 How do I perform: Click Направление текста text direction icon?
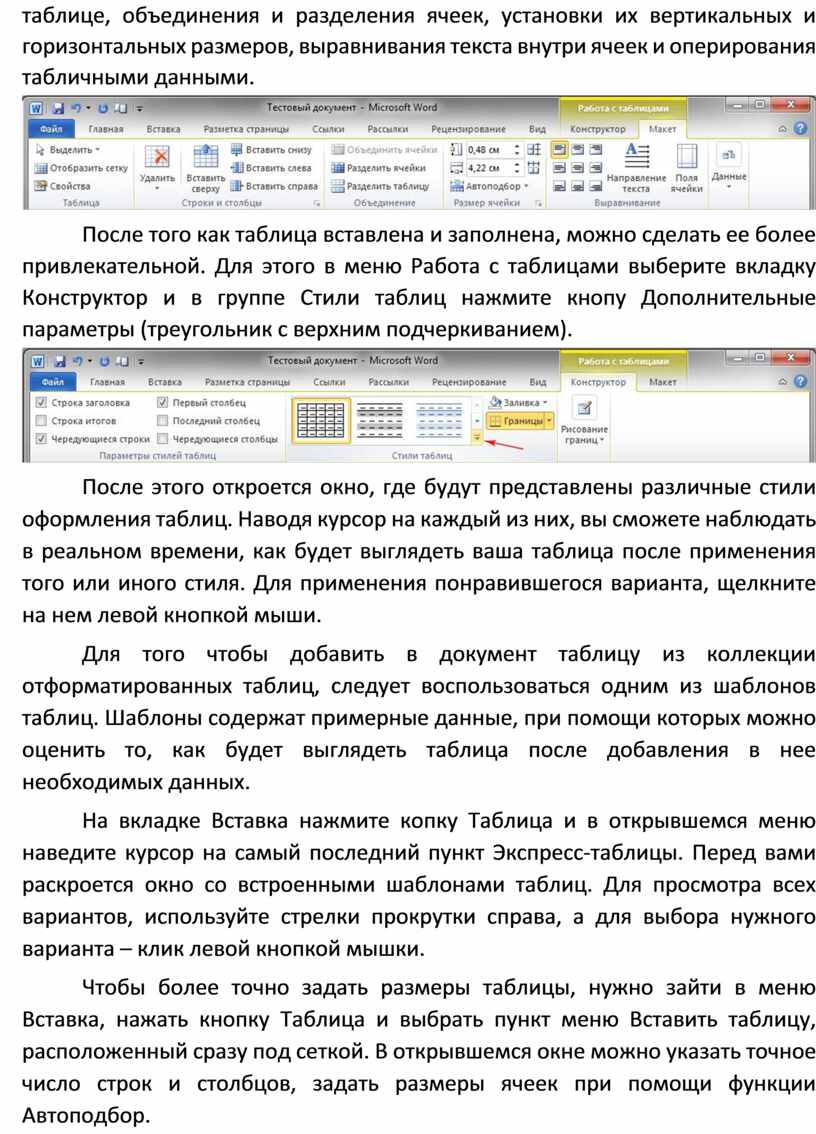pos(637,155)
